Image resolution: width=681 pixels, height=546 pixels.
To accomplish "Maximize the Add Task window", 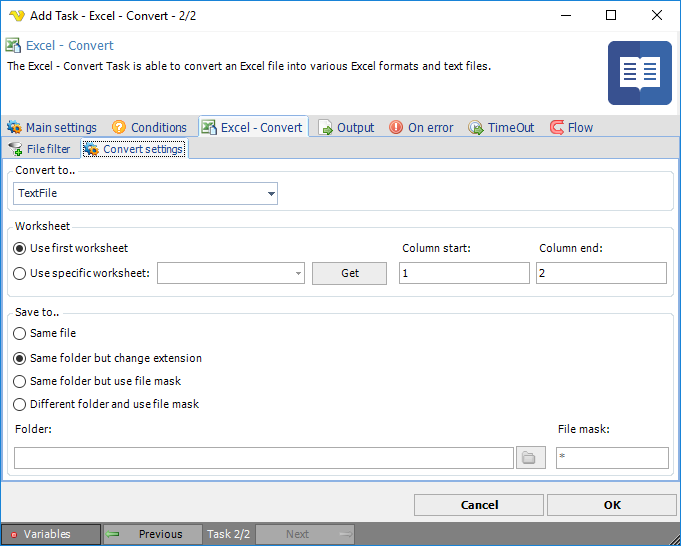I will (x=611, y=16).
